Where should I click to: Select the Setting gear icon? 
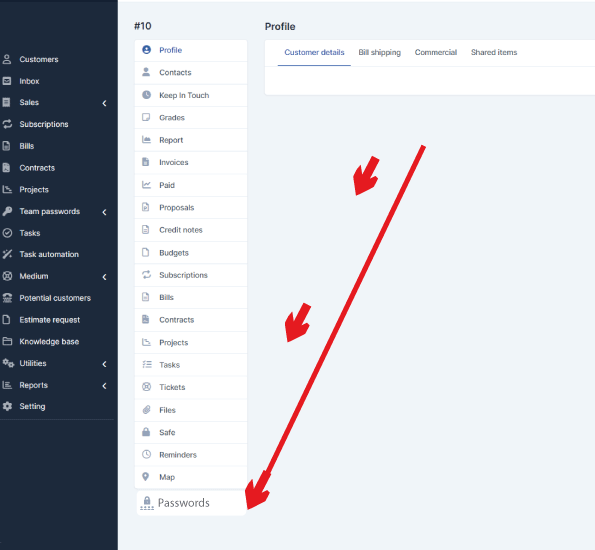pyautogui.click(x=7, y=406)
